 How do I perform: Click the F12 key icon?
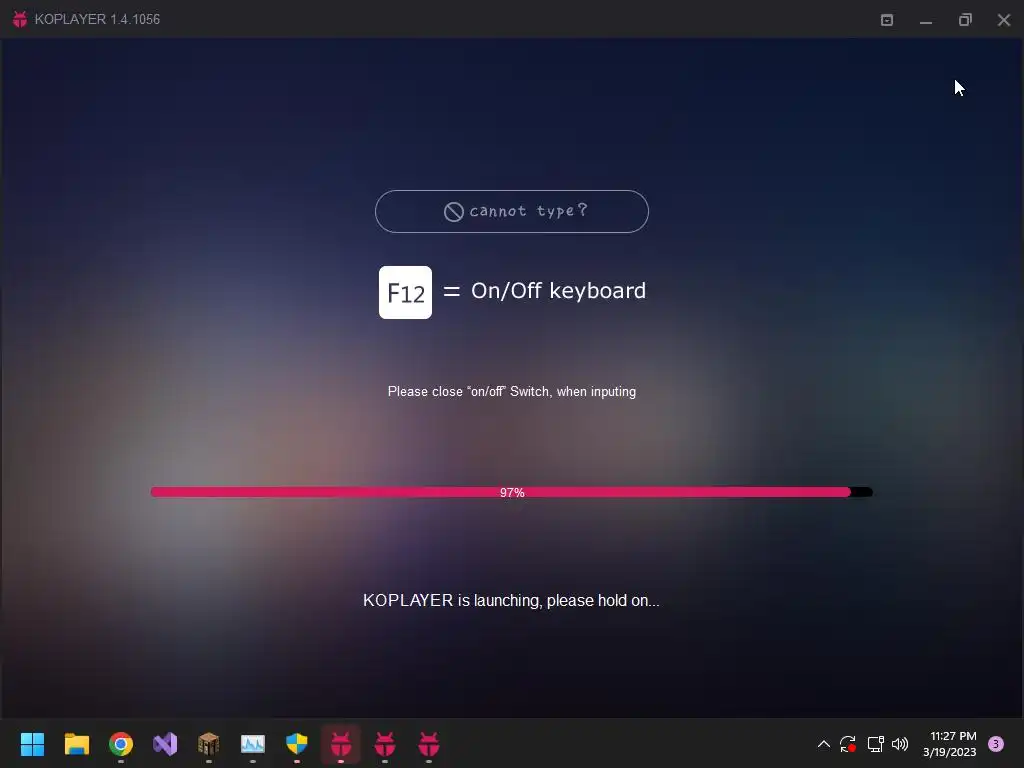(405, 293)
